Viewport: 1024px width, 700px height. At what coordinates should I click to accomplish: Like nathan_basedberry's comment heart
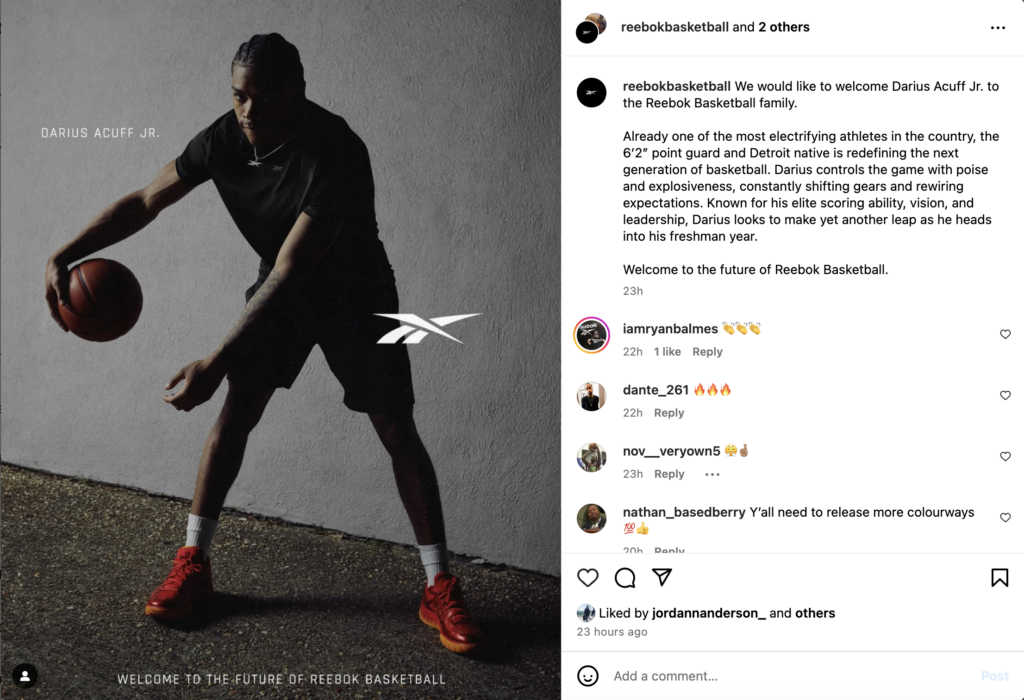pos(1005,518)
